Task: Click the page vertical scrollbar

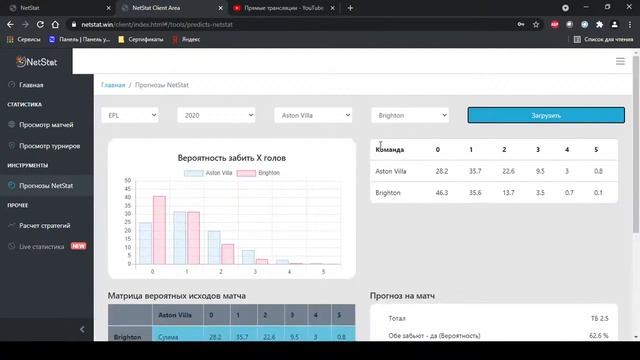Action: click(636, 145)
